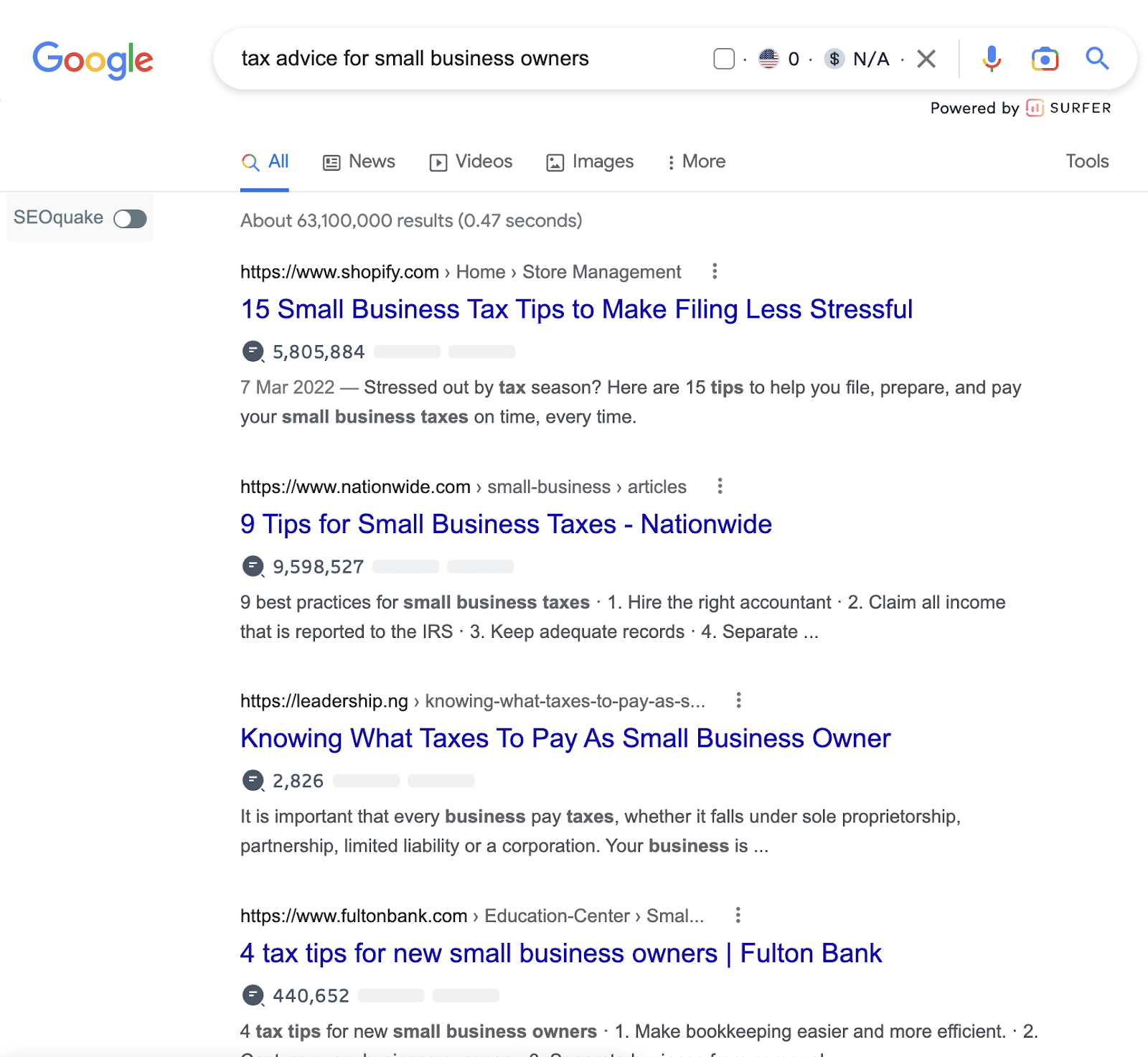Viewport: 1148px width, 1057px height.
Task: Click the voice search microphone icon
Action: point(992,58)
